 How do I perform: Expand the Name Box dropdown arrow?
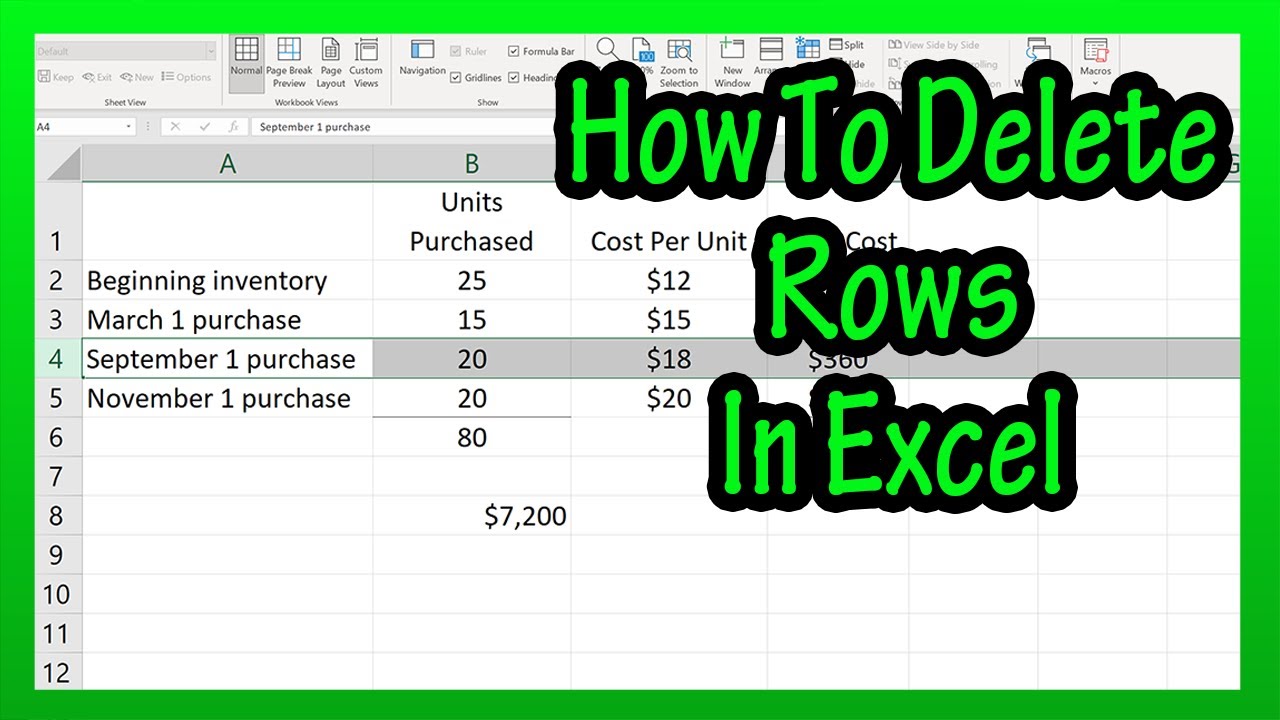pyautogui.click(x=130, y=127)
